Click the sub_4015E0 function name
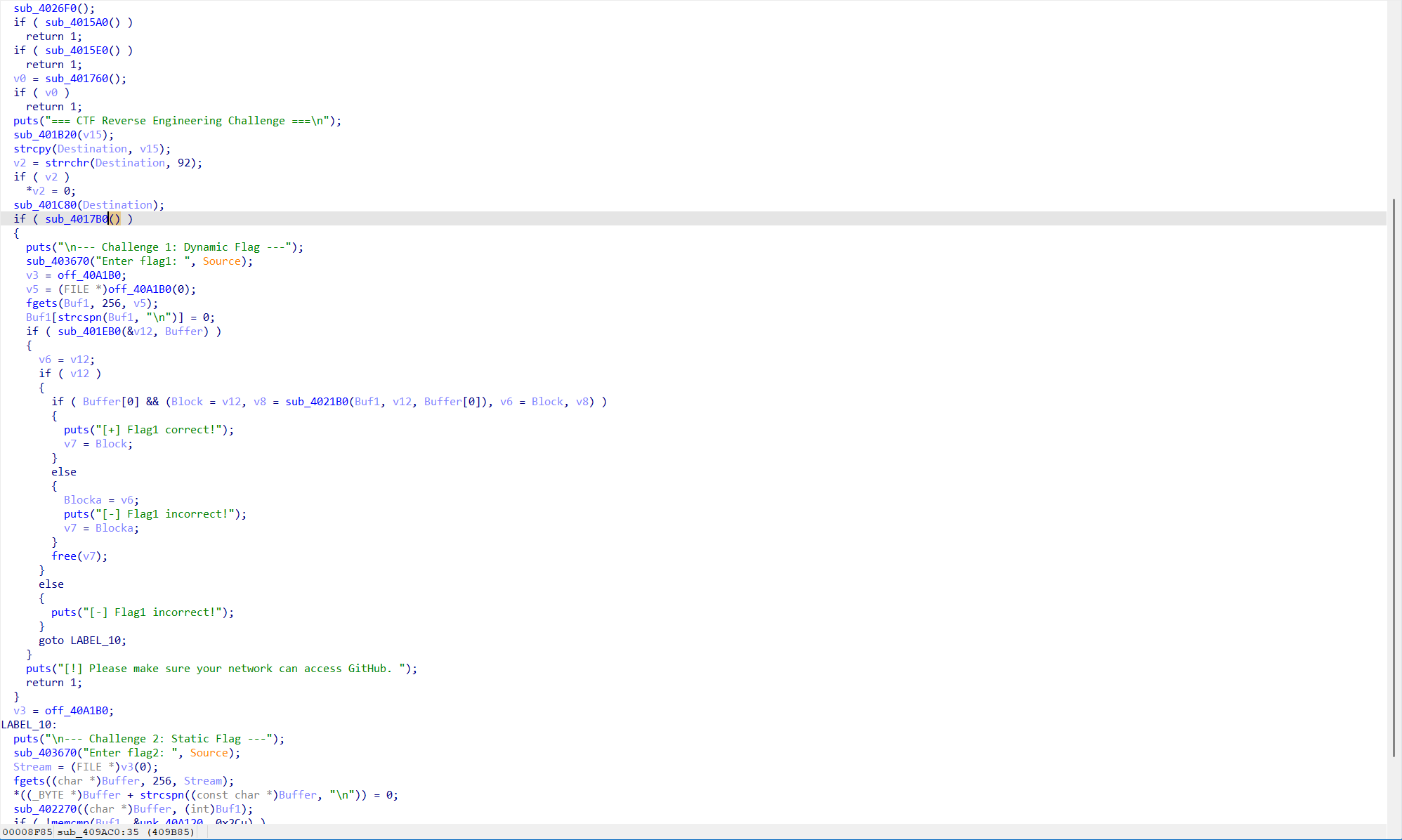The image size is (1402, 840). click(x=77, y=51)
